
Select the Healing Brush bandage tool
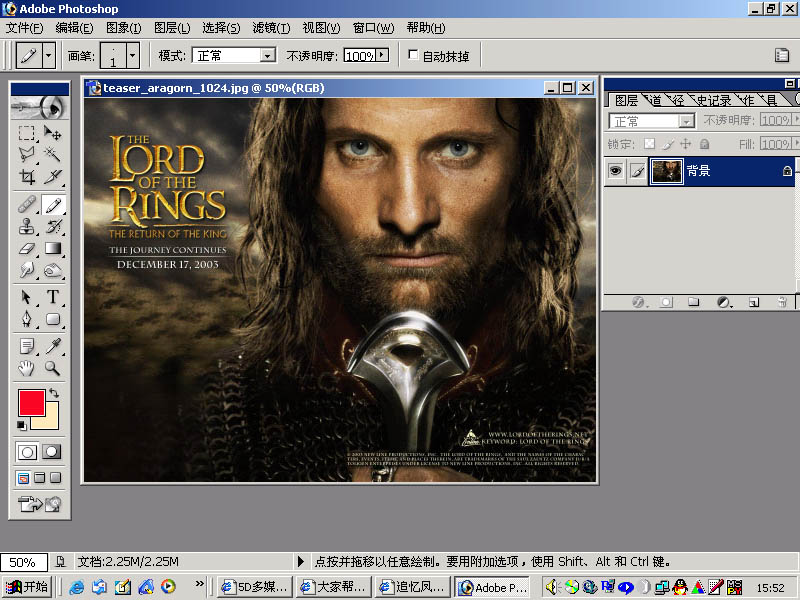pyautogui.click(x=27, y=205)
